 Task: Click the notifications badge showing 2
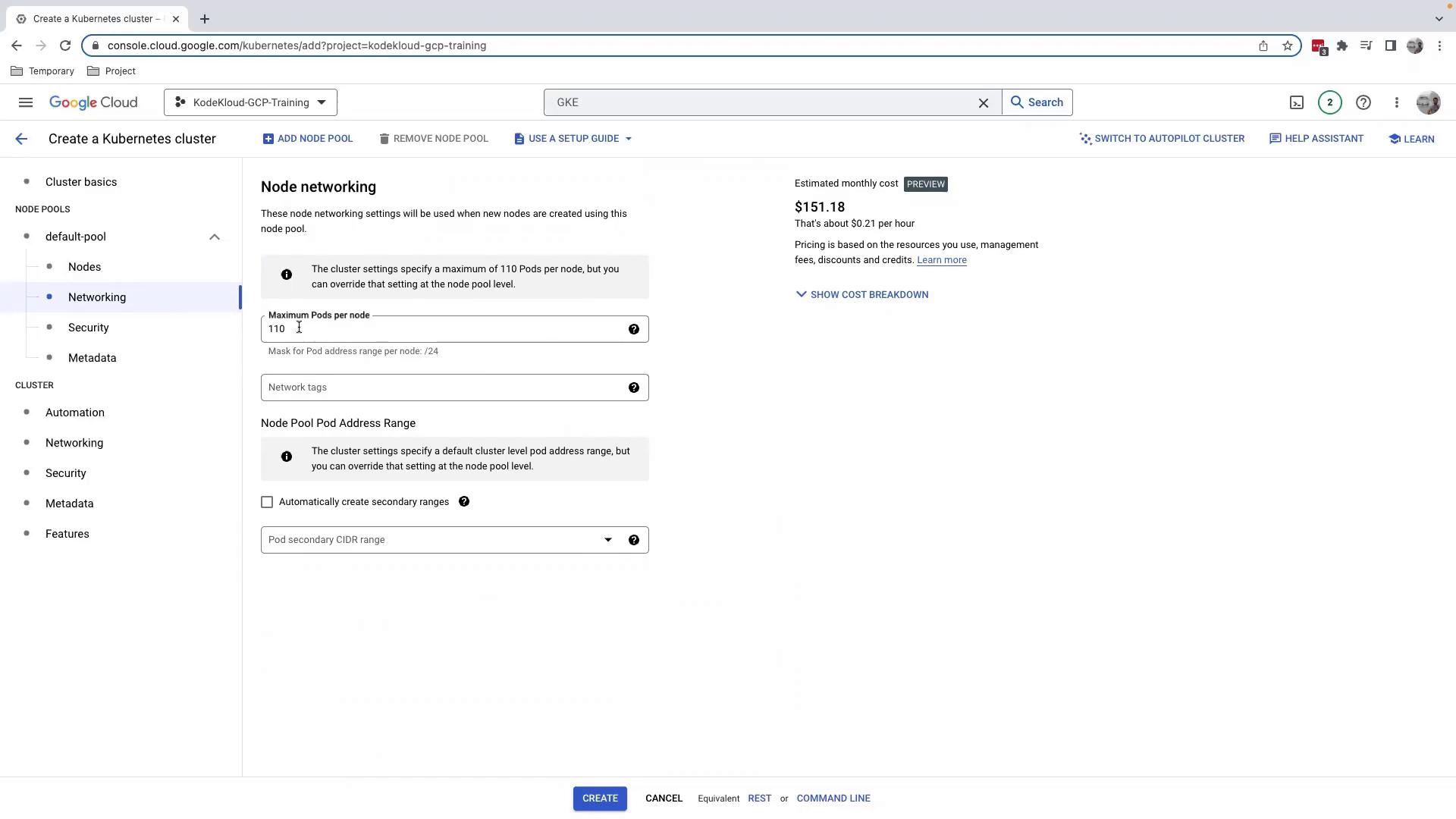click(1329, 102)
